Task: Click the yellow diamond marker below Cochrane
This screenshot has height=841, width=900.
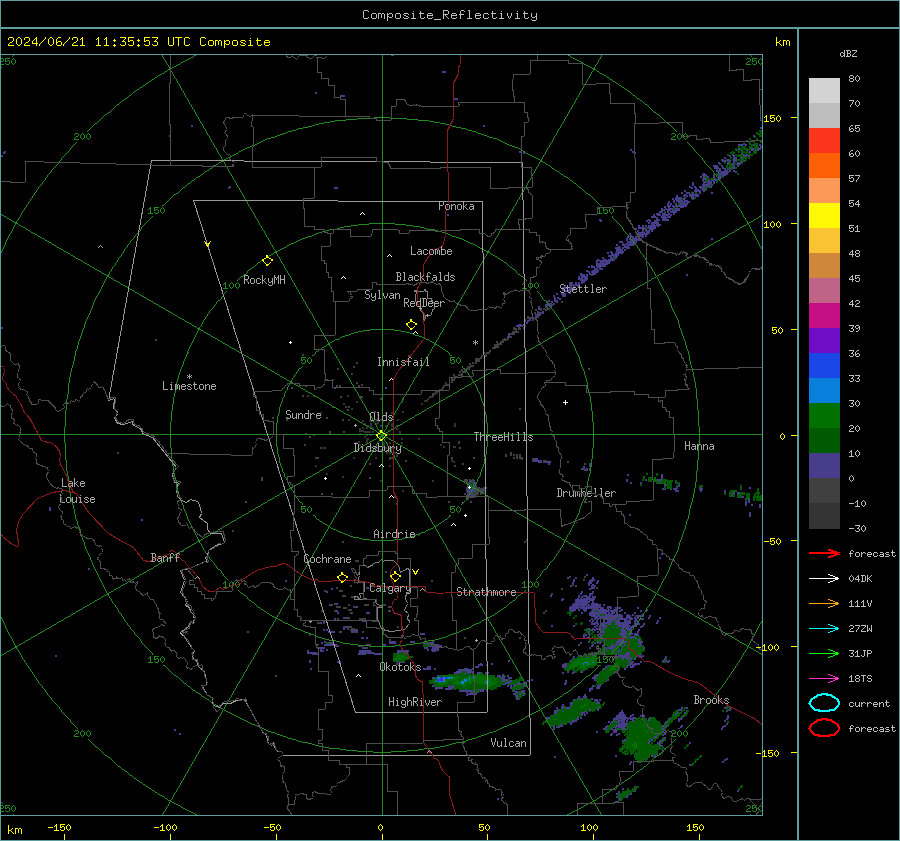Action: pos(343,577)
